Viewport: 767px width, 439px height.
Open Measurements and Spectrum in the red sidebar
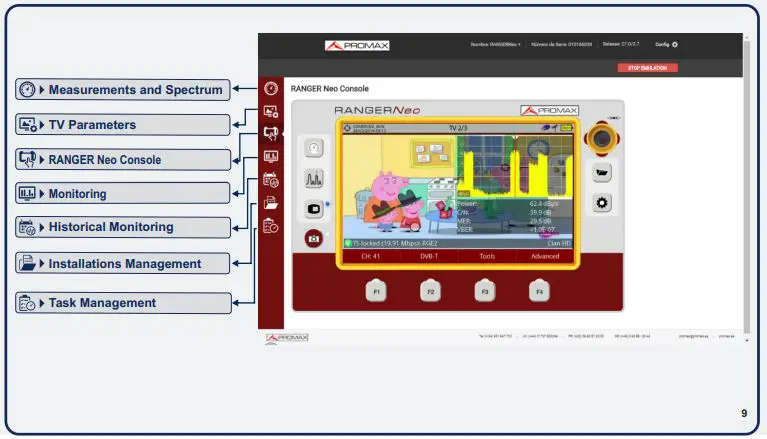271,88
